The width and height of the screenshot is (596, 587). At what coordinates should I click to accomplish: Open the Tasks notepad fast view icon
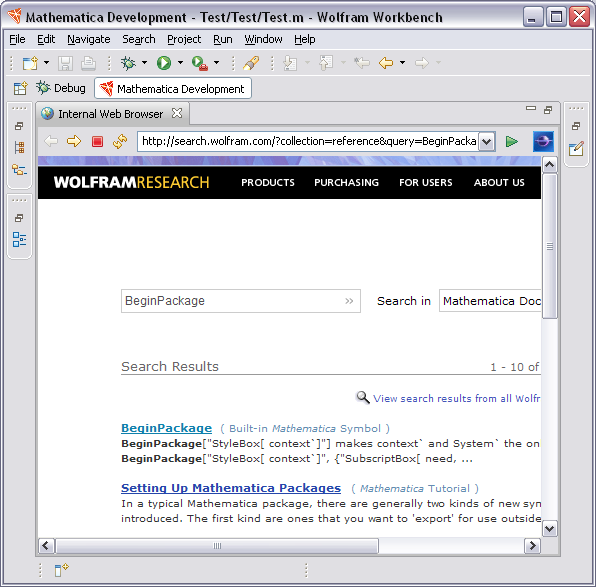click(x=576, y=149)
